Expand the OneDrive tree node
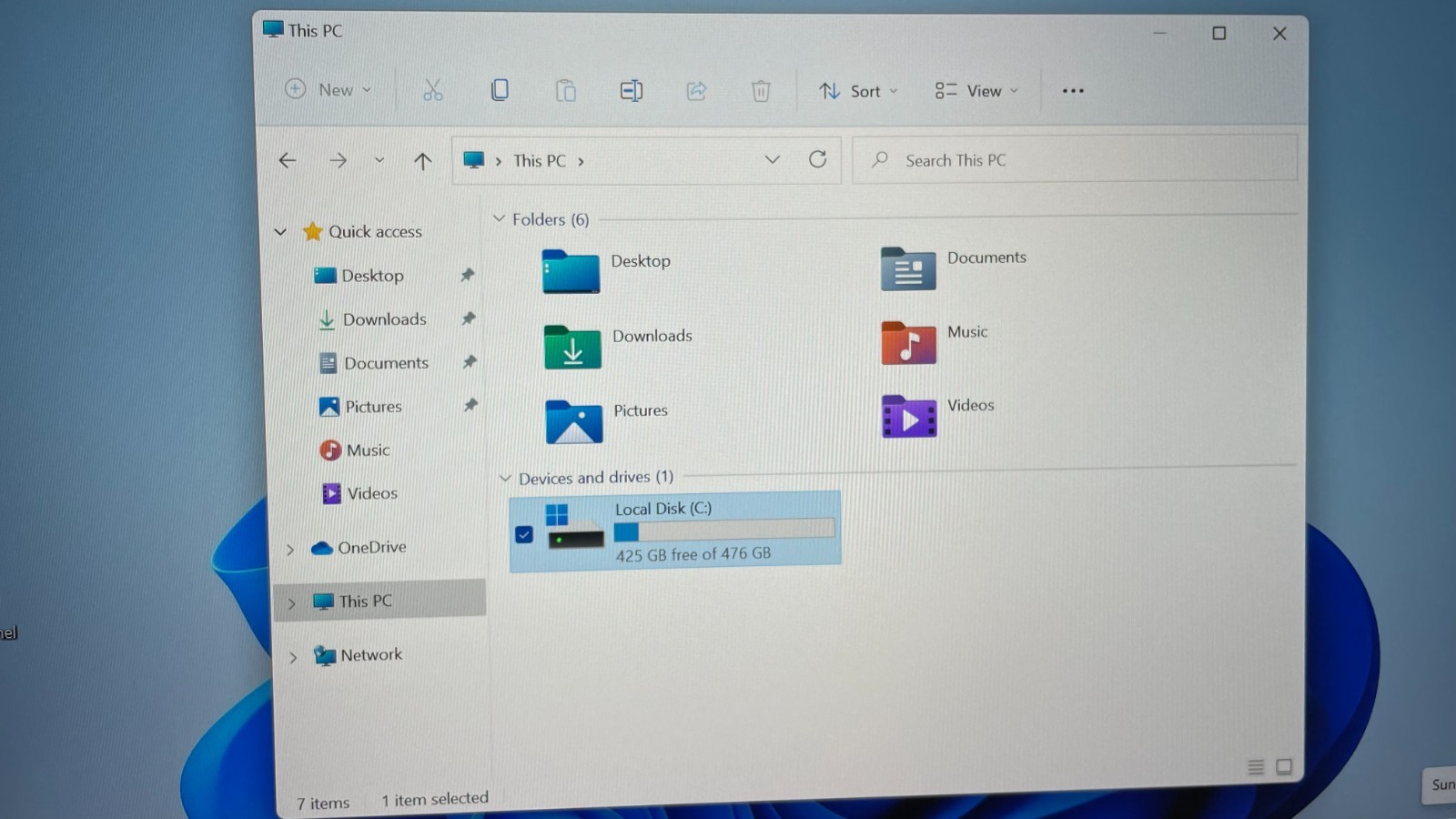 pyautogui.click(x=290, y=550)
